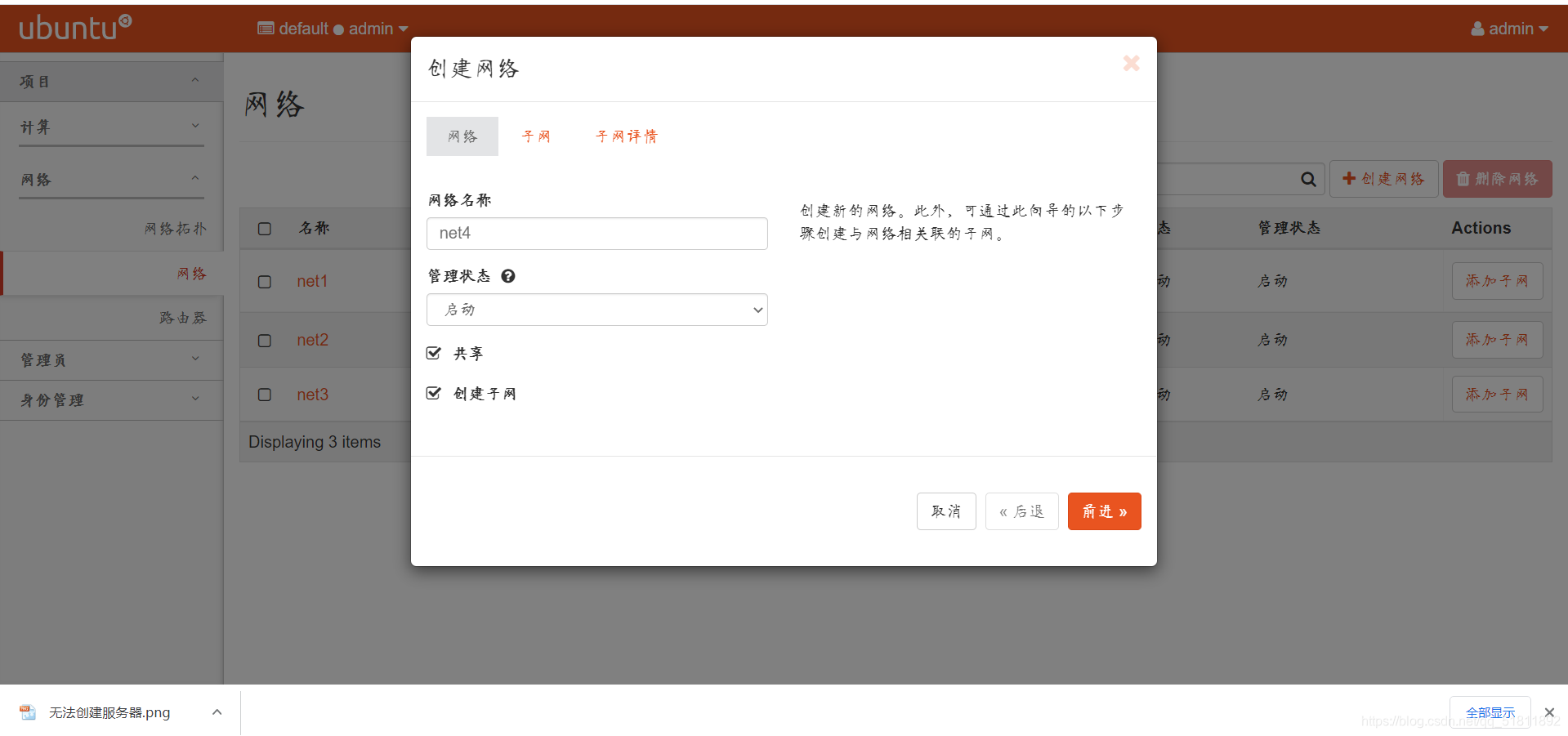
Task: Uncheck the 创建子网 option
Action: tap(433, 393)
